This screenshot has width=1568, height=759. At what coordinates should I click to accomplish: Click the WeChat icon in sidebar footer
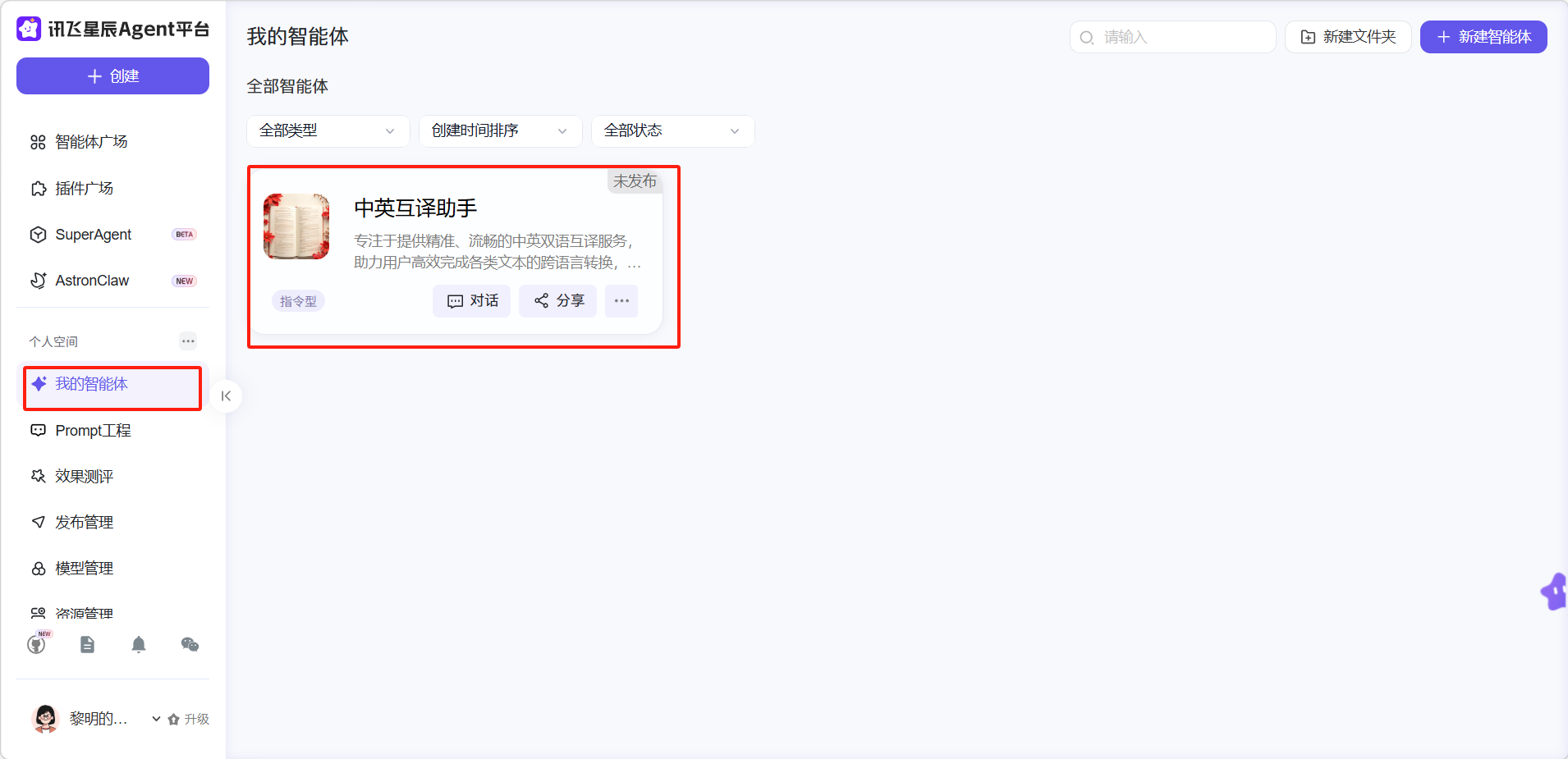(190, 645)
